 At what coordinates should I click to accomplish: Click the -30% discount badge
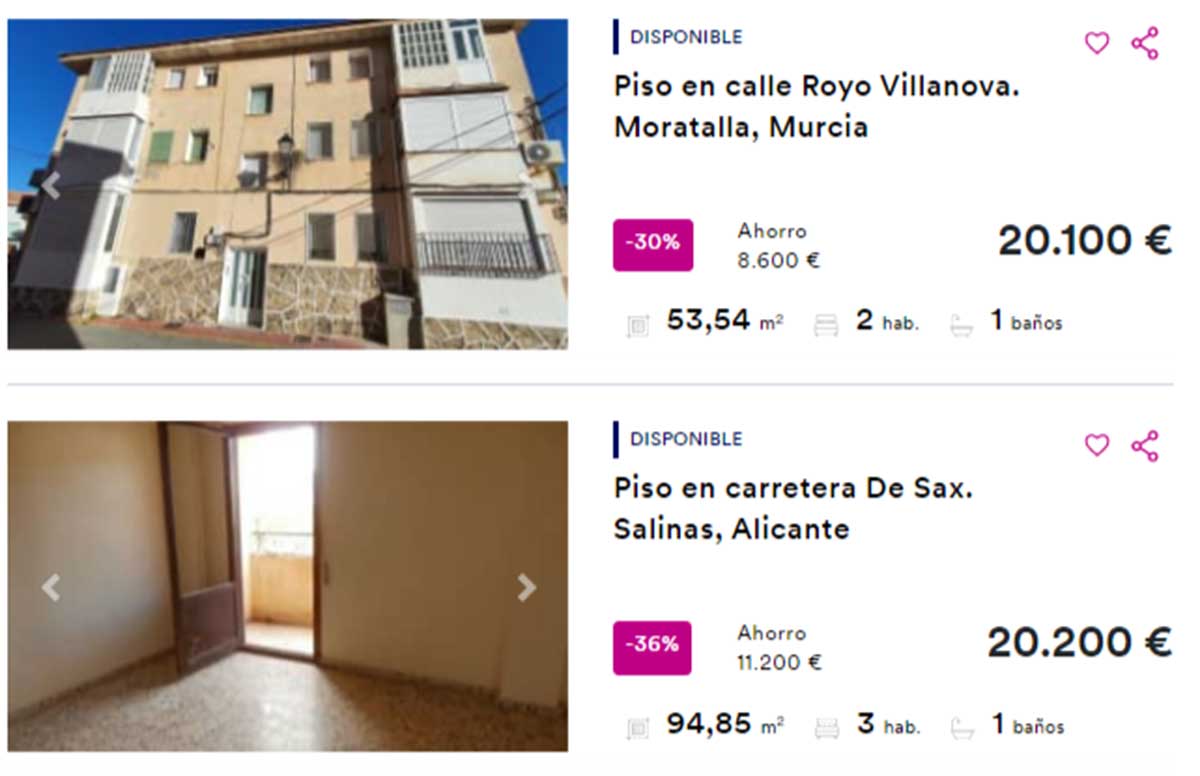tap(652, 245)
